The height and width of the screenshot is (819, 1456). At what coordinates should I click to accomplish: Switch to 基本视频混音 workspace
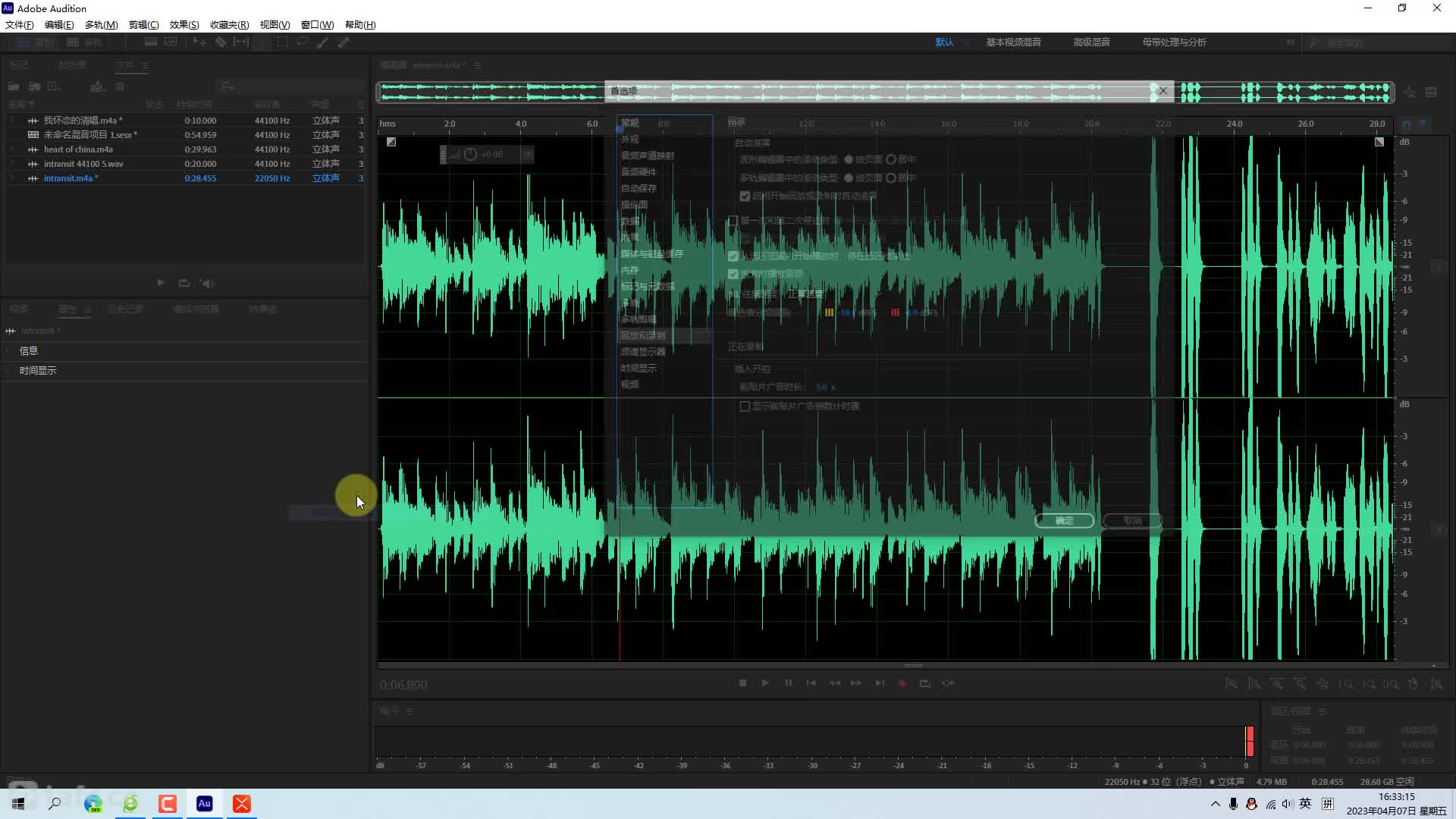pyautogui.click(x=1013, y=42)
